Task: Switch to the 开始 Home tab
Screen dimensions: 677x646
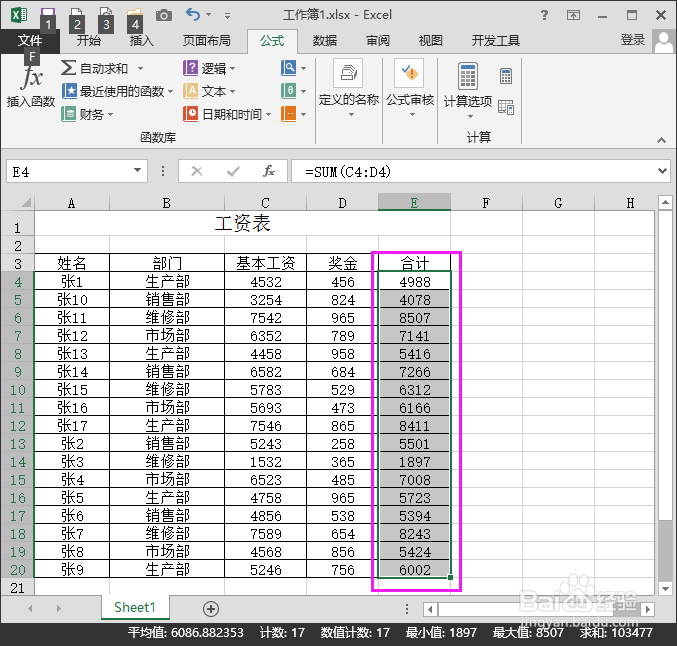Action: (x=89, y=41)
